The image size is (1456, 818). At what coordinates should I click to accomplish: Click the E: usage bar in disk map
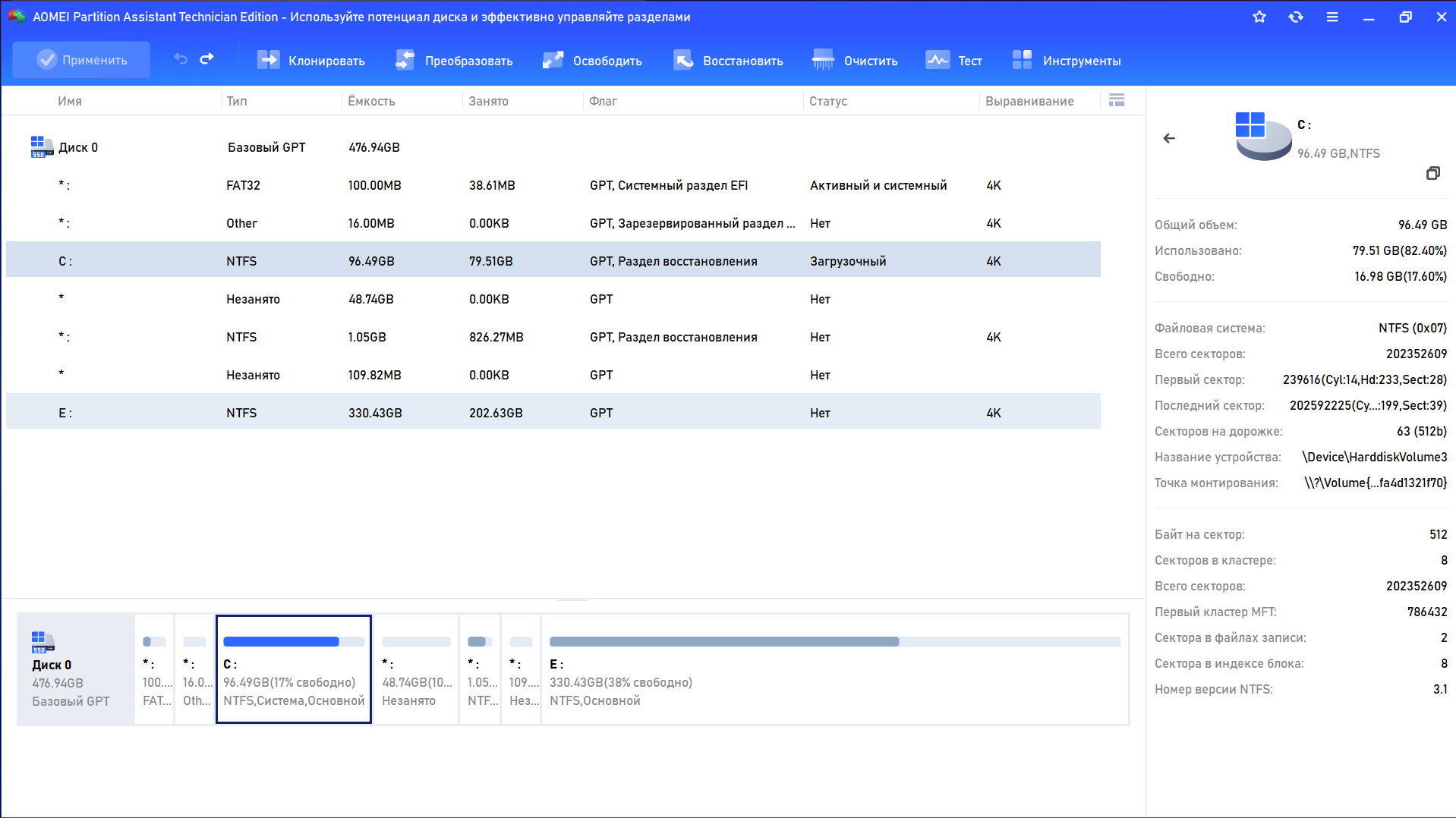pyautogui.click(x=835, y=642)
